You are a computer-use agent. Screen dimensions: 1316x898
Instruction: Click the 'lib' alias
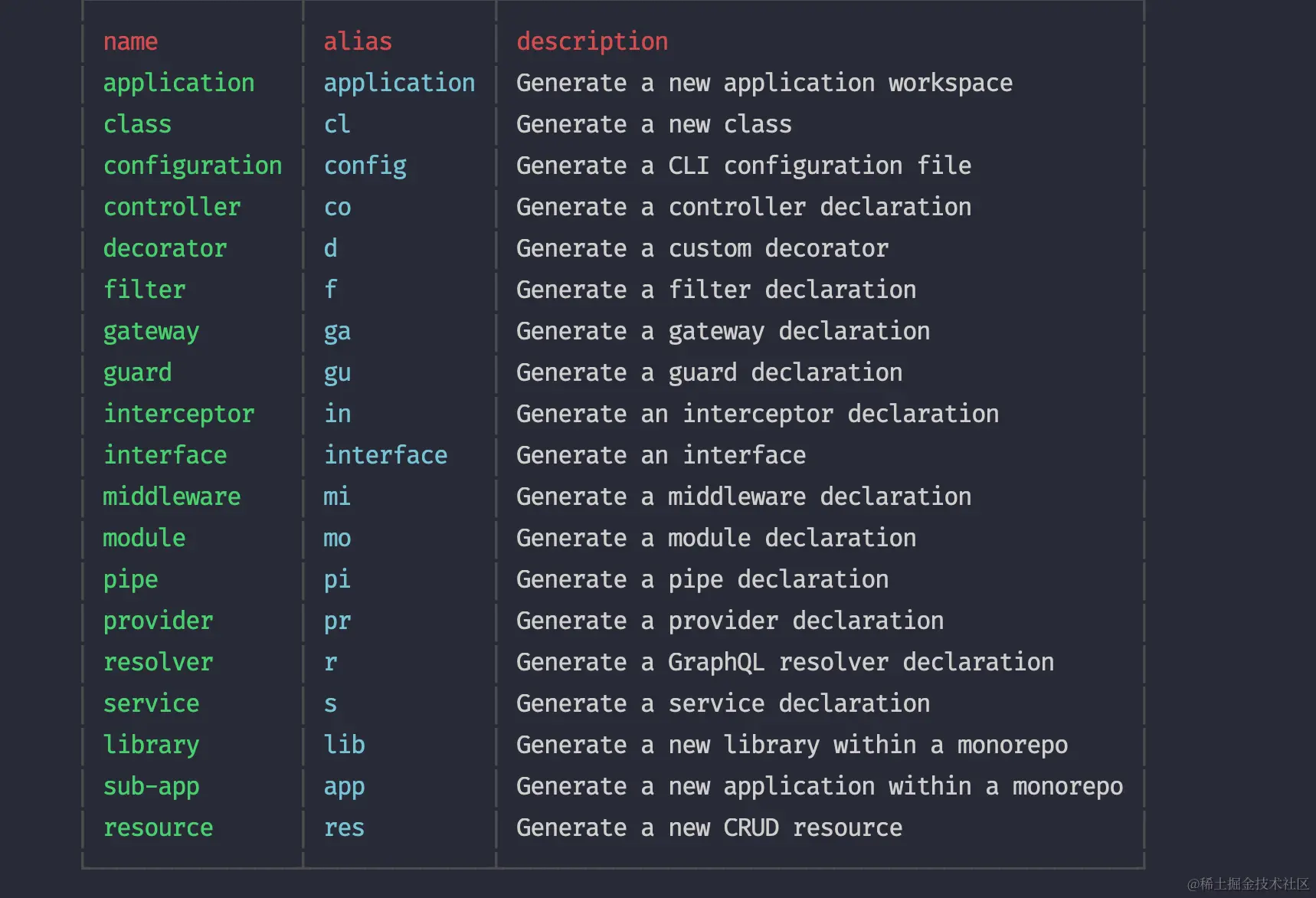tap(344, 745)
